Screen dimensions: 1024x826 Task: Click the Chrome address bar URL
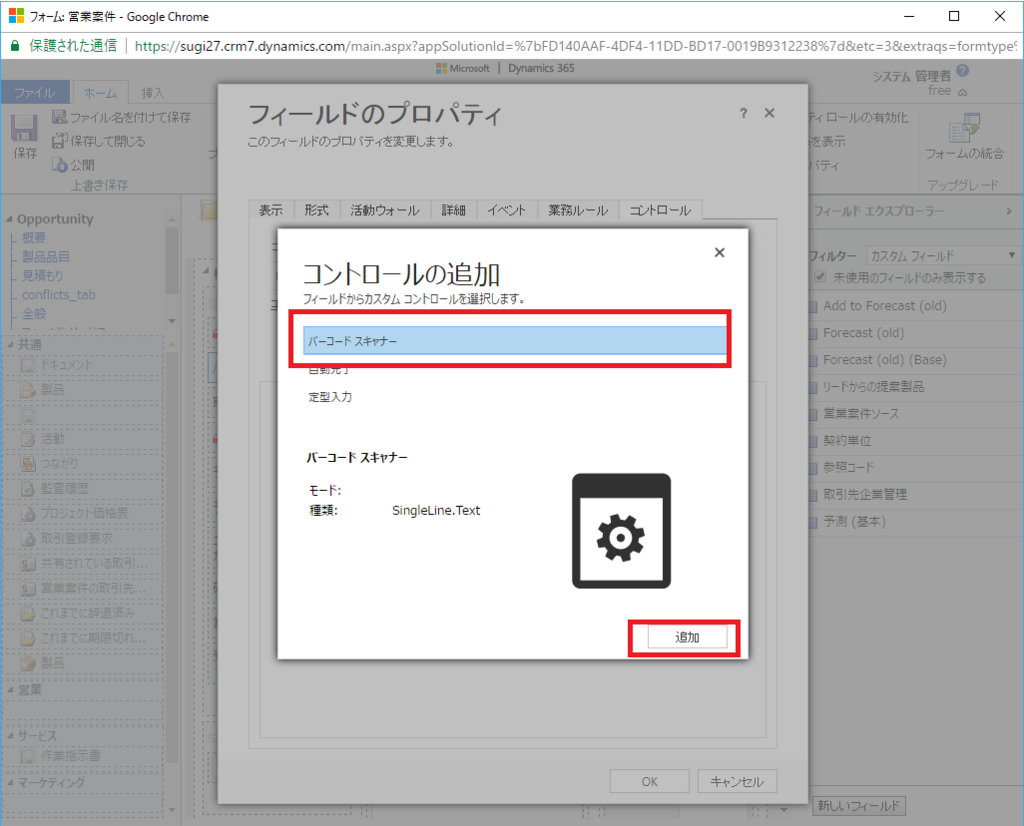pos(575,46)
